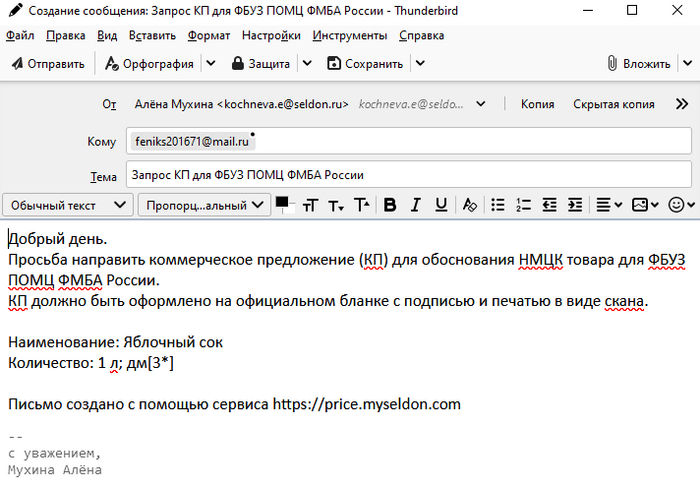Click the 'Тема' subject input field
The width and height of the screenshot is (700, 488).
pos(408,175)
